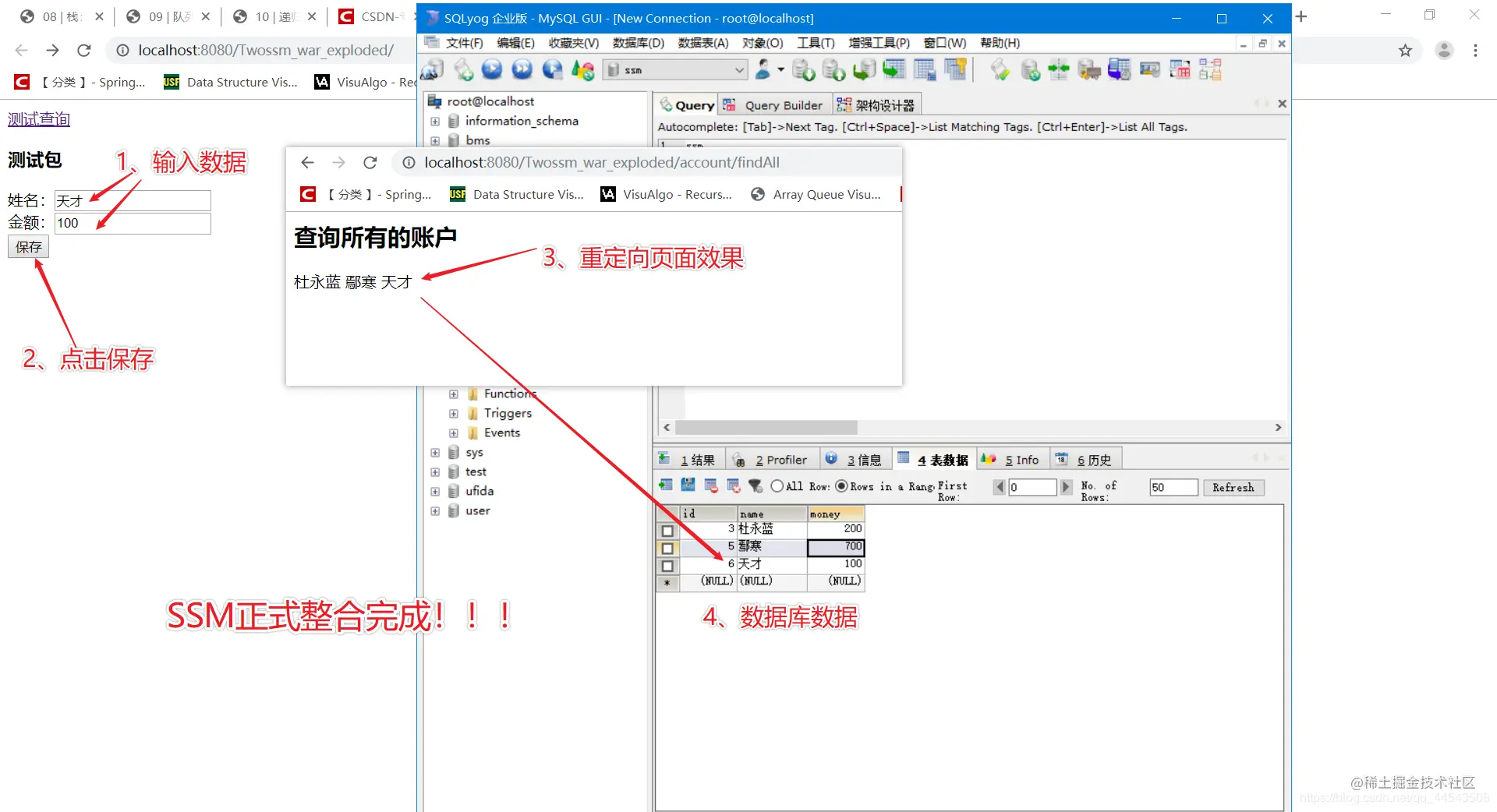
Task: Open the Data Structure Vis... bookmark in Chrome
Action: (x=231, y=82)
